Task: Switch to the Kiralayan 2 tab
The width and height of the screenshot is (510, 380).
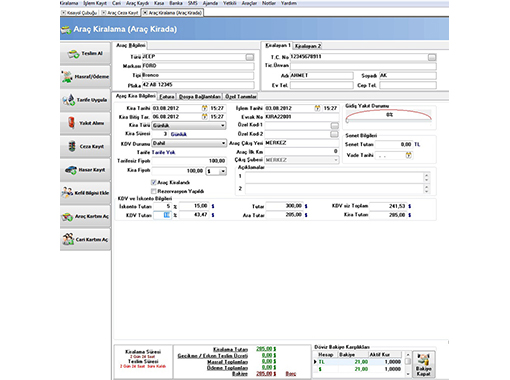Action: point(308,46)
